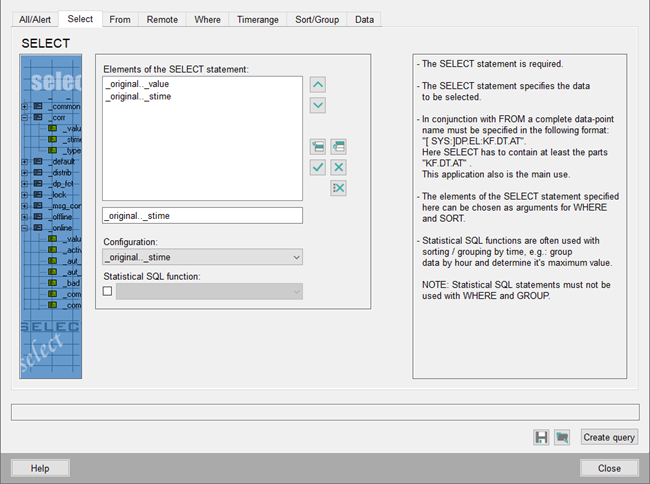Expand the _common tree node
This screenshot has width=650, height=484.
click(25, 106)
